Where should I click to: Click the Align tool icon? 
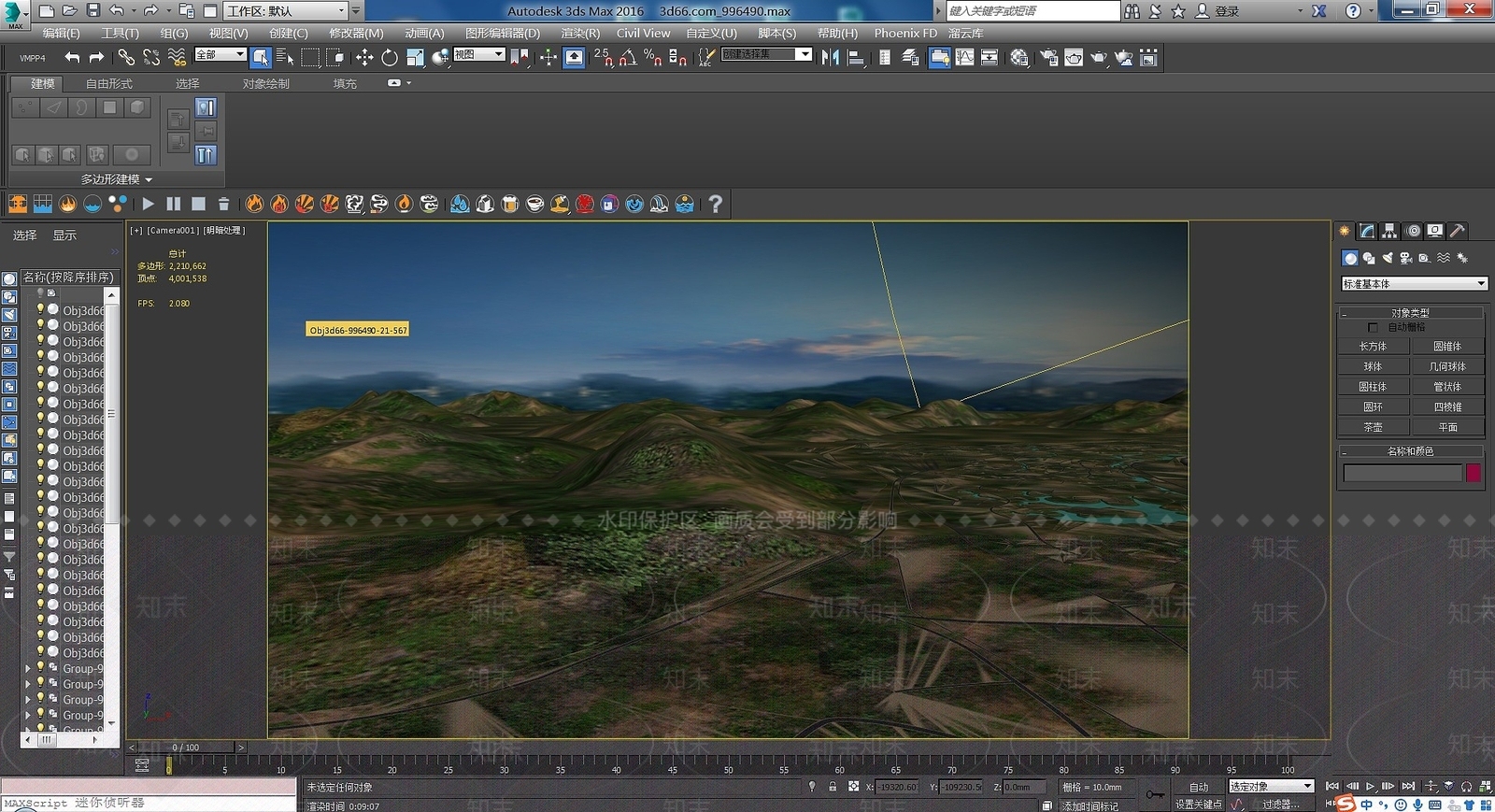click(x=855, y=58)
